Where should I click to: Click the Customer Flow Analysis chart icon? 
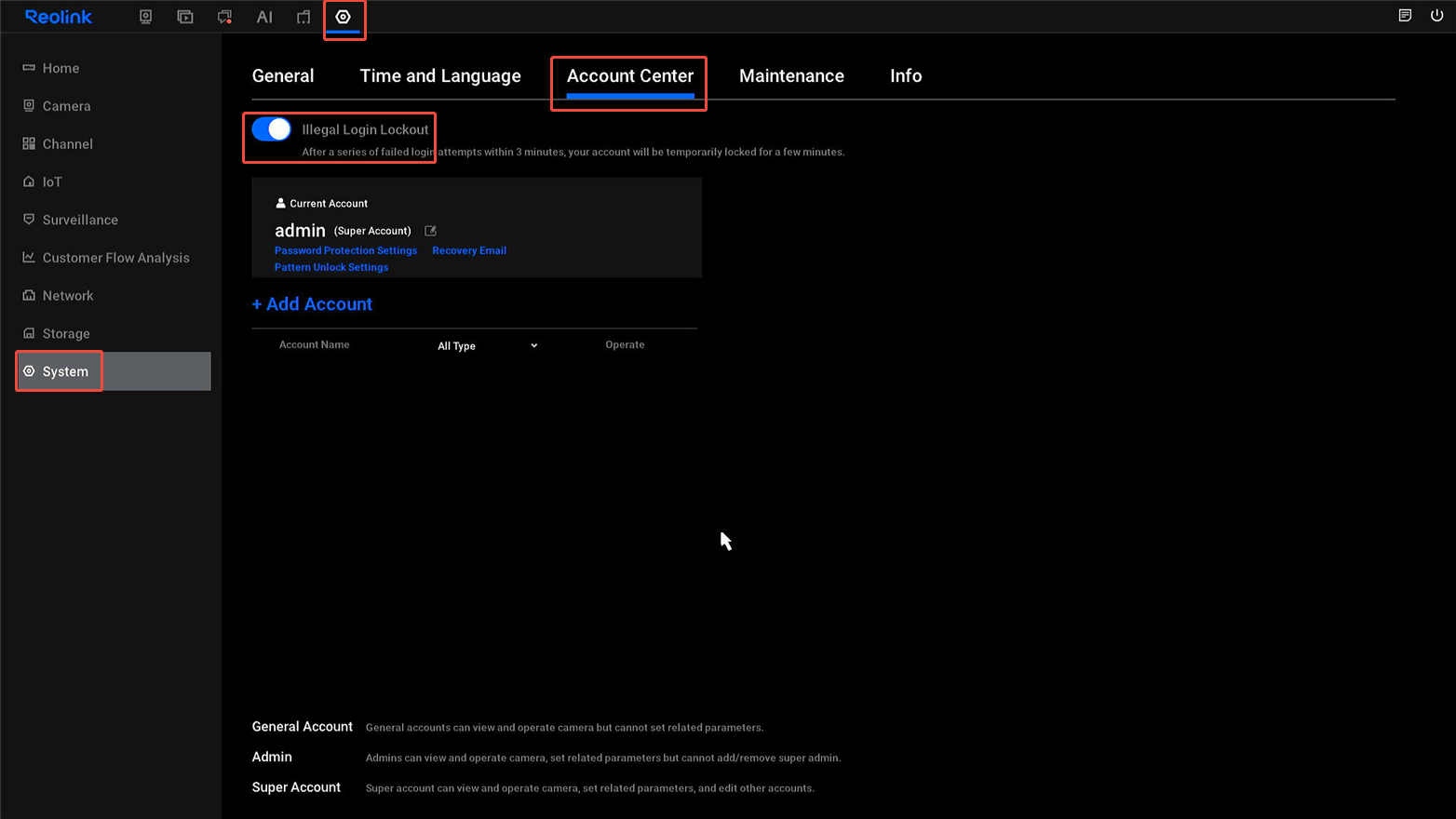(29, 257)
